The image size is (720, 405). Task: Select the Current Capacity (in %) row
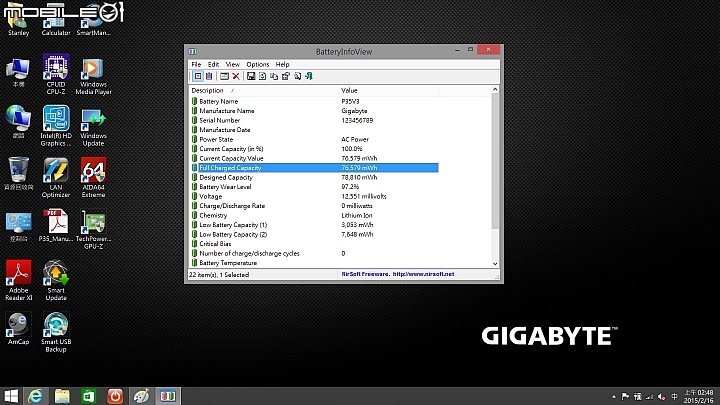(314, 149)
